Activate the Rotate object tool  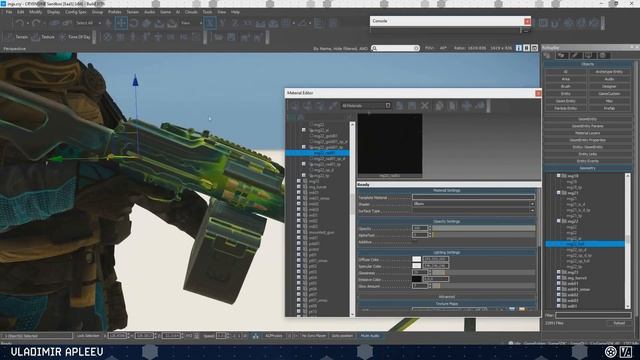(x=134, y=23)
